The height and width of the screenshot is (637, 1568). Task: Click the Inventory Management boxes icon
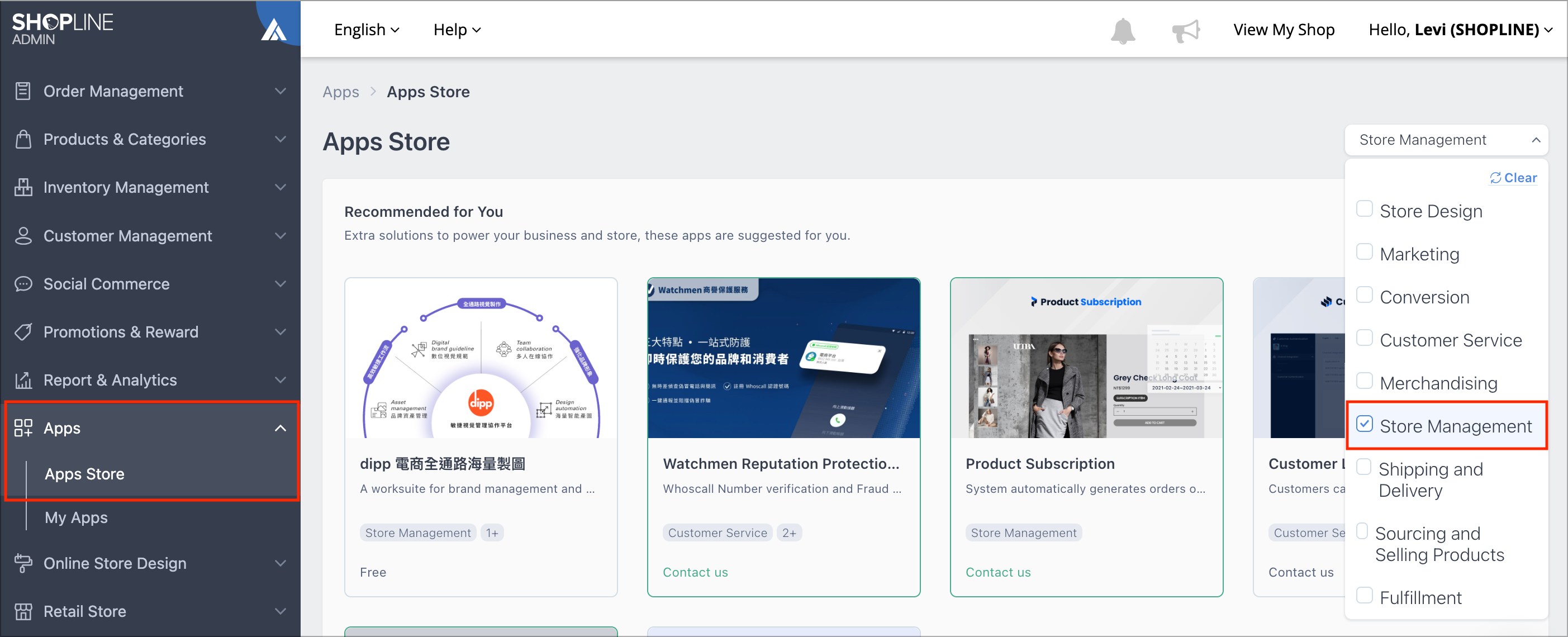pyautogui.click(x=23, y=187)
